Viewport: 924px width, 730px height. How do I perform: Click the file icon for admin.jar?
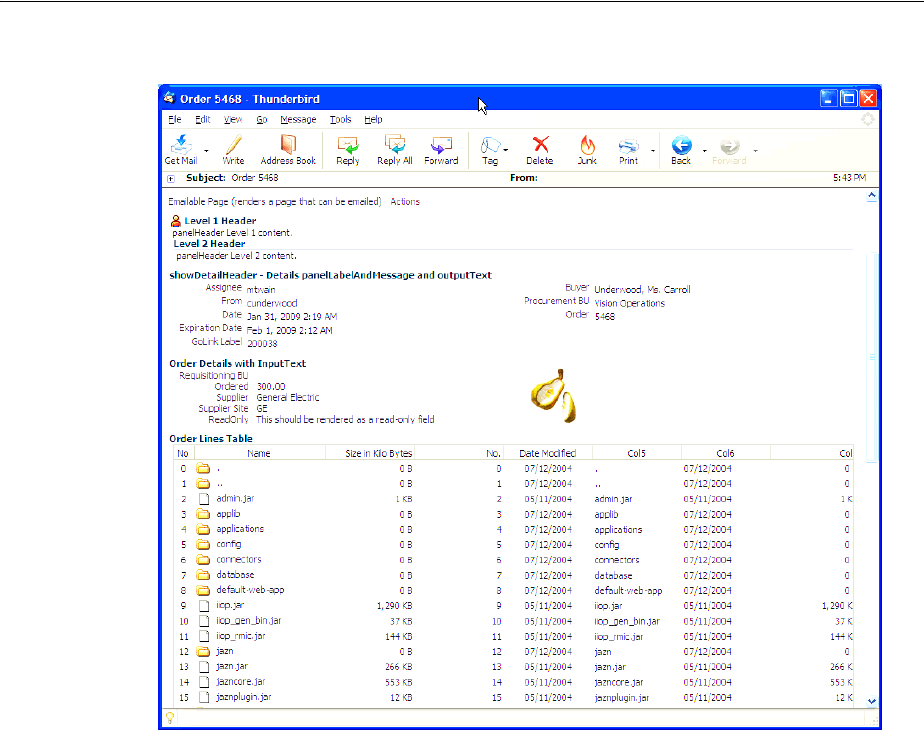point(204,499)
